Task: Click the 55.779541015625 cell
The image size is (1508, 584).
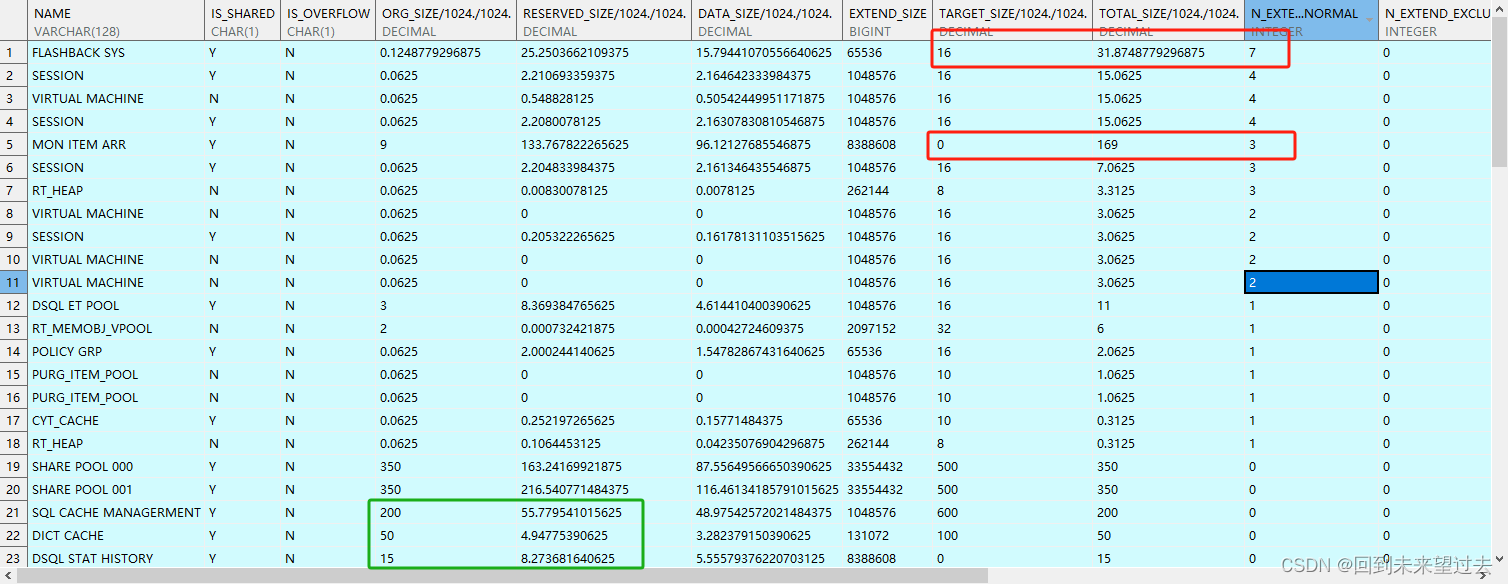Action: [x=604, y=512]
